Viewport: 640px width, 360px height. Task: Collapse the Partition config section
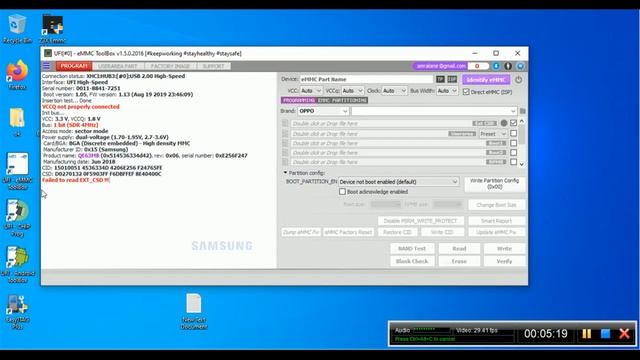click(x=285, y=173)
